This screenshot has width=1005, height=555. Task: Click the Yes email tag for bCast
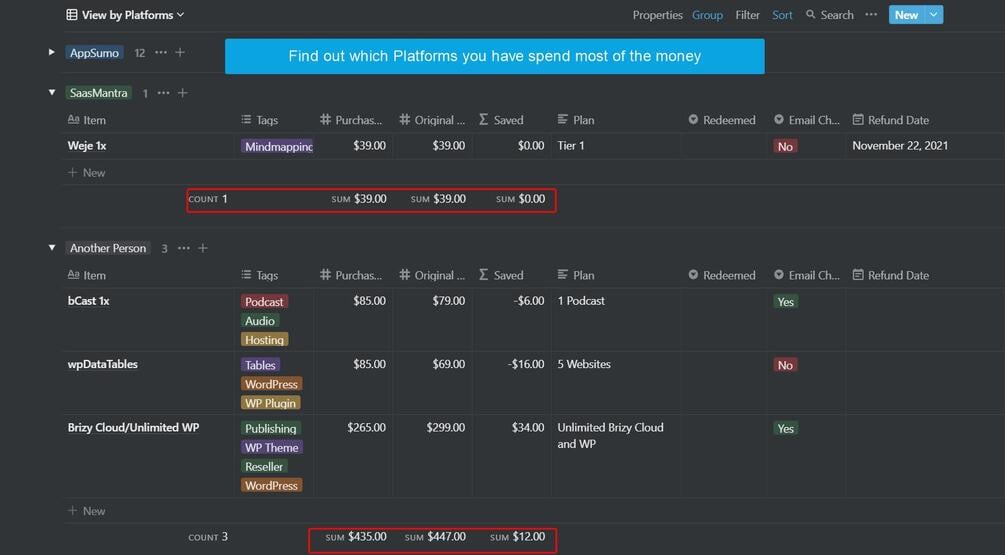[x=785, y=301]
